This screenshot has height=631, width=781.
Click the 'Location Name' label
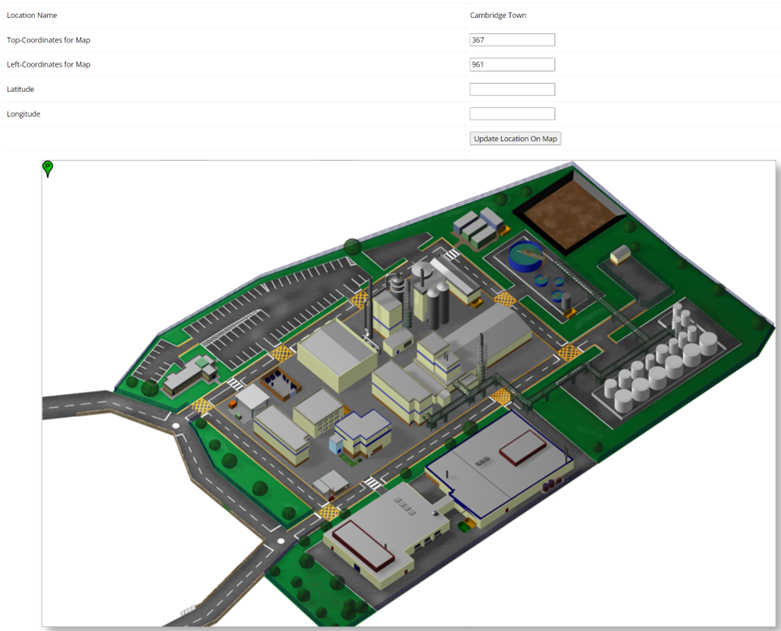[32, 15]
